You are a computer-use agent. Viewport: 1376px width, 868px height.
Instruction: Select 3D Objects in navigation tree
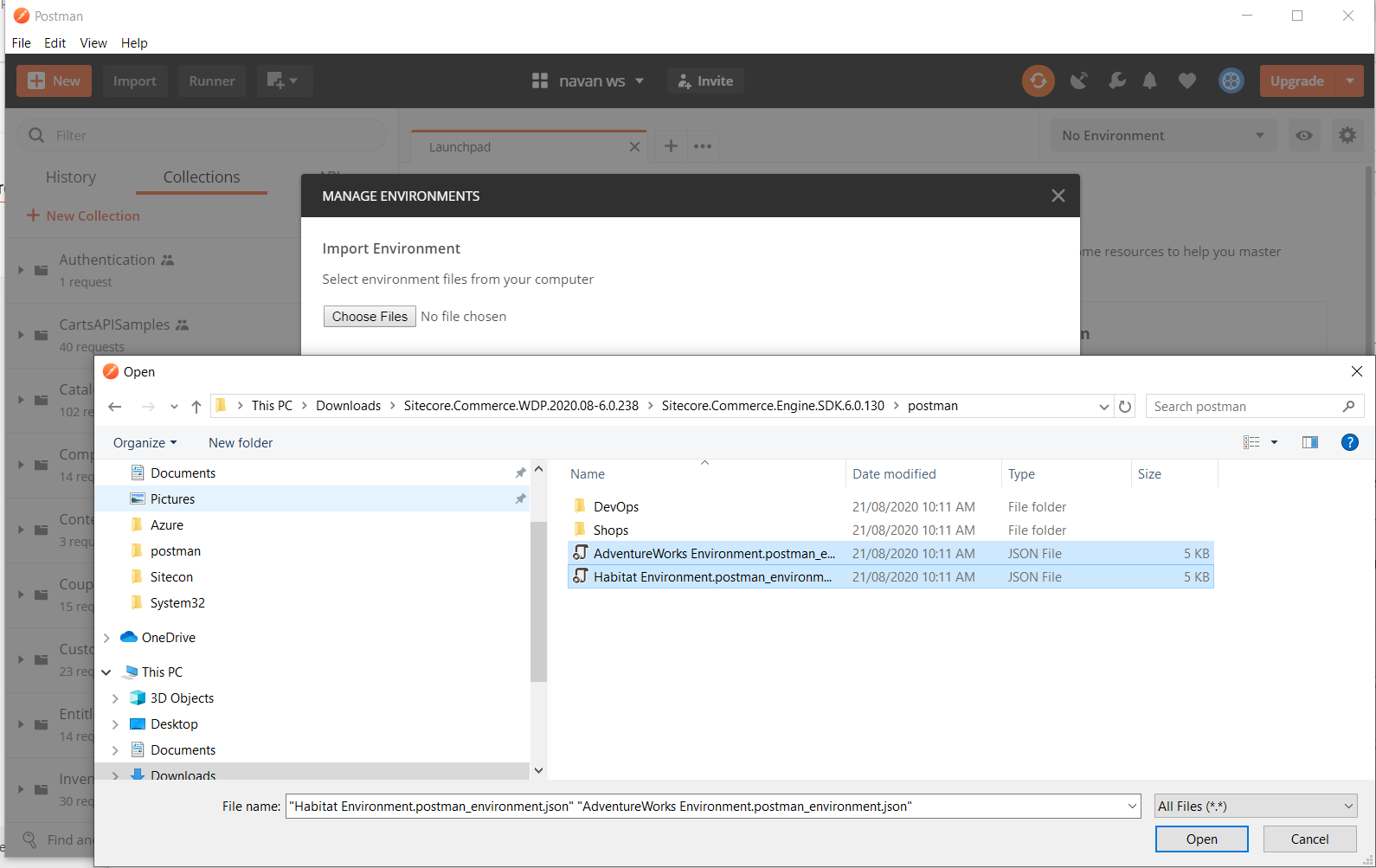[182, 698]
